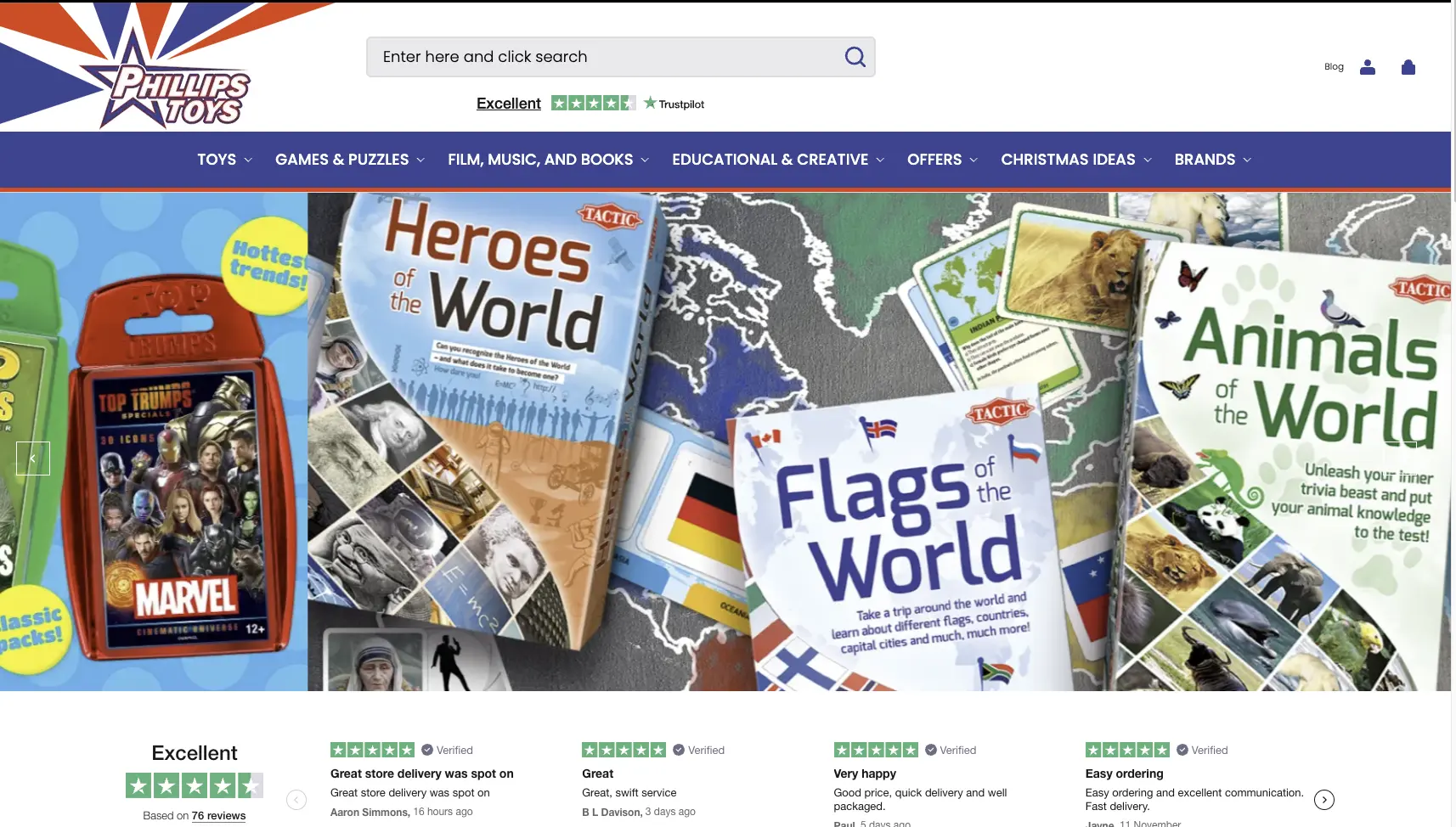
Task: Open the Toys menu
Action: (217, 160)
